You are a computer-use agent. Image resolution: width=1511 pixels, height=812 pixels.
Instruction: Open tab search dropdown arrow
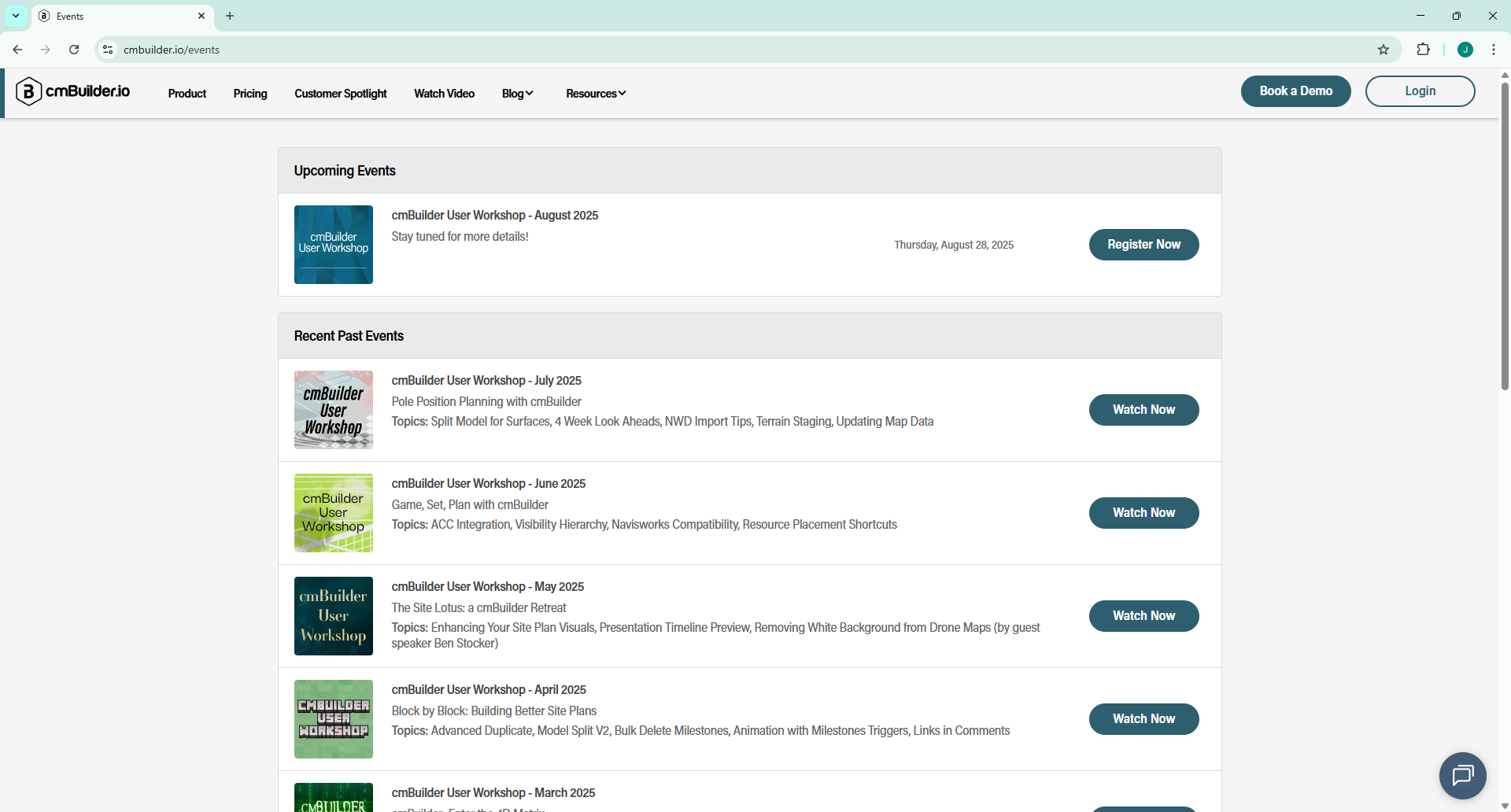16,16
